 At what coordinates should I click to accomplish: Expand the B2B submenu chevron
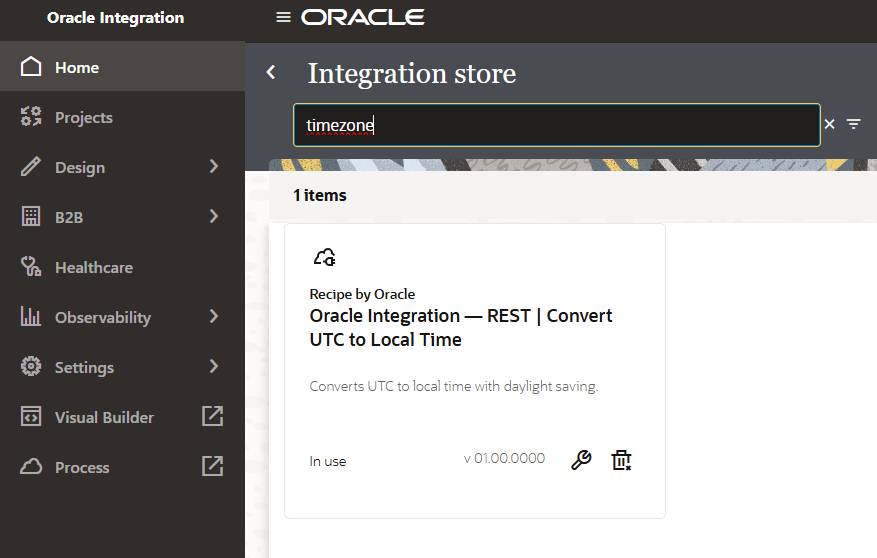tap(213, 217)
